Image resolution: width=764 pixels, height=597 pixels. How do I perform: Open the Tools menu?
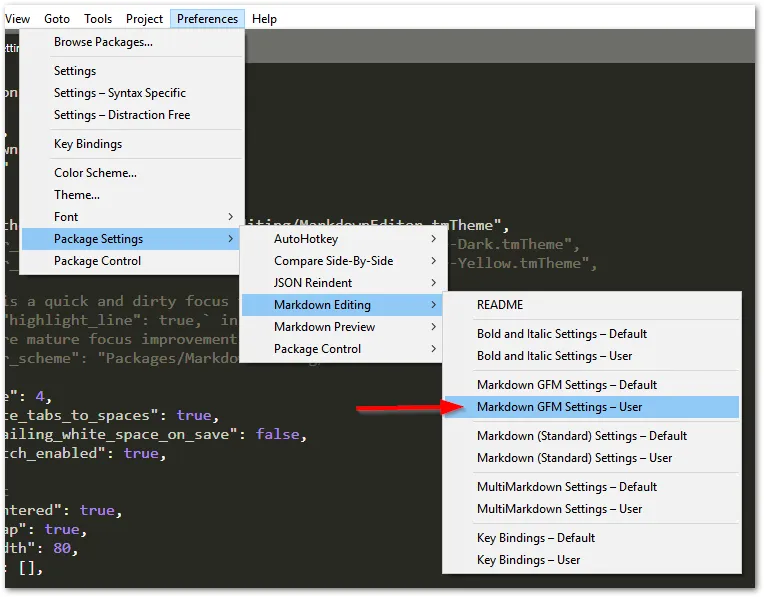point(98,19)
